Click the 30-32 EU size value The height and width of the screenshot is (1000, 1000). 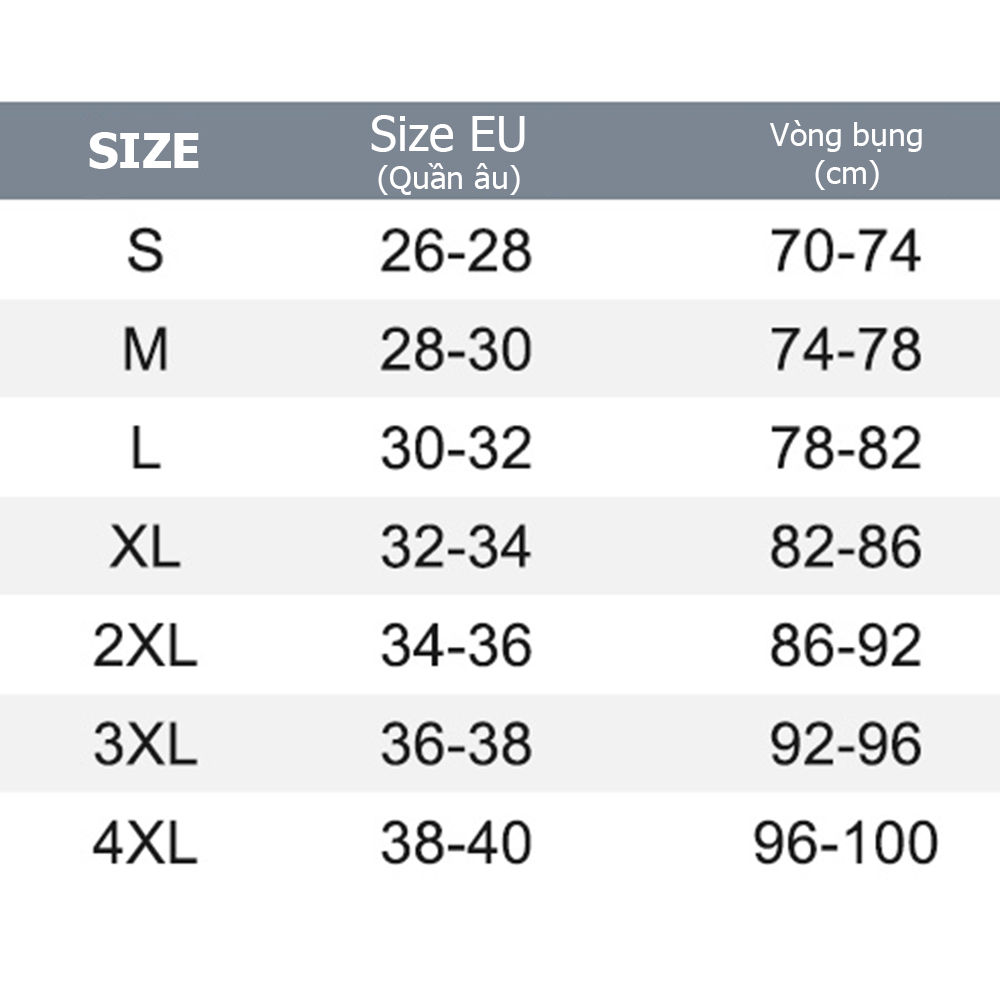point(455,448)
